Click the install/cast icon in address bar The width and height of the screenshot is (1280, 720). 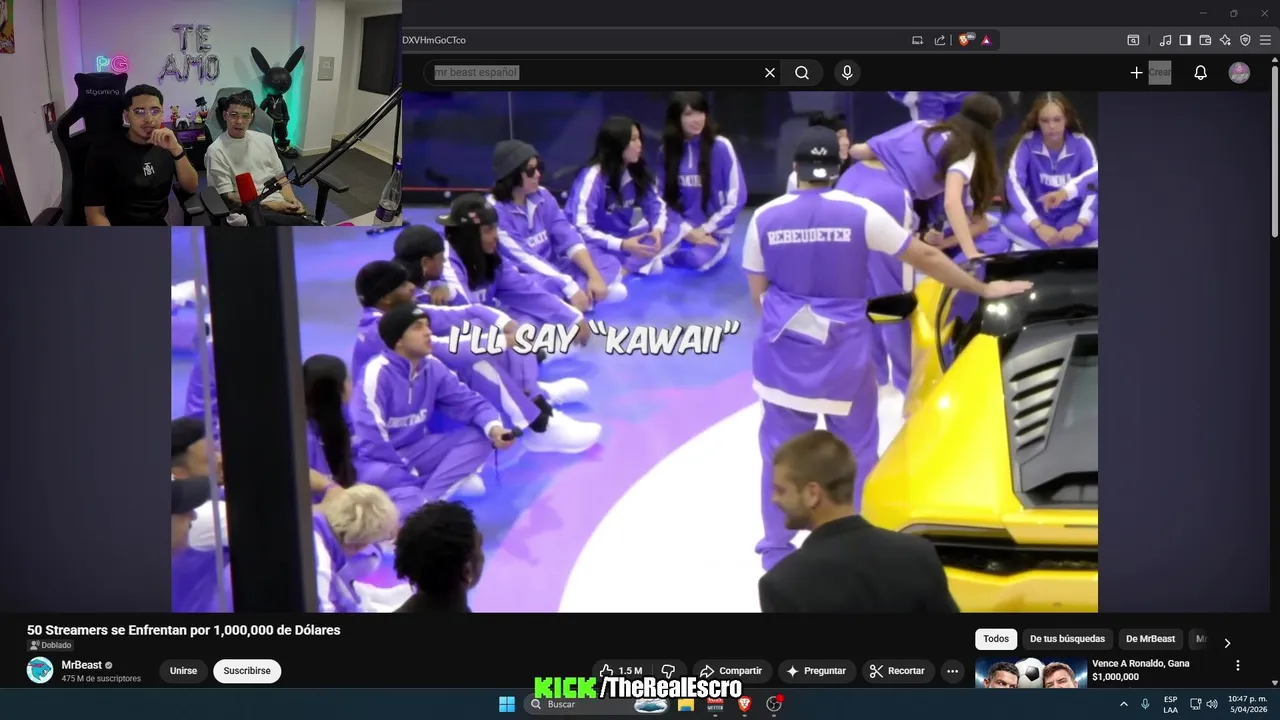(918, 40)
